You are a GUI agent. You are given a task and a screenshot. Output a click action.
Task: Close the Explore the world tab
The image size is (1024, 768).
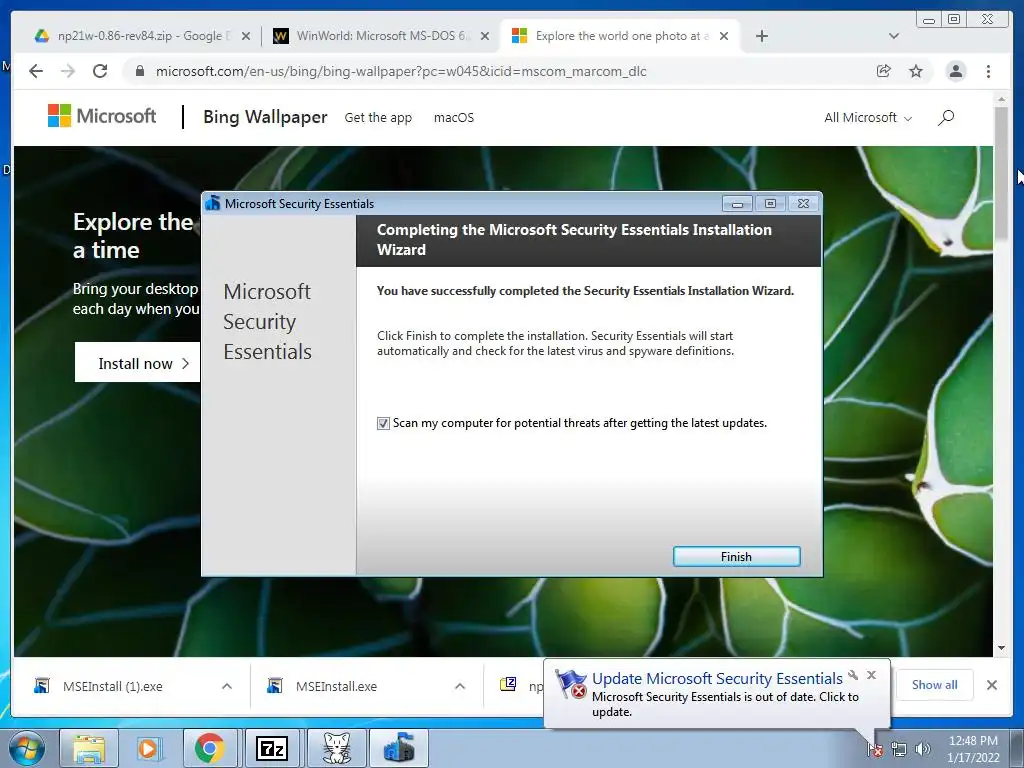(724, 36)
